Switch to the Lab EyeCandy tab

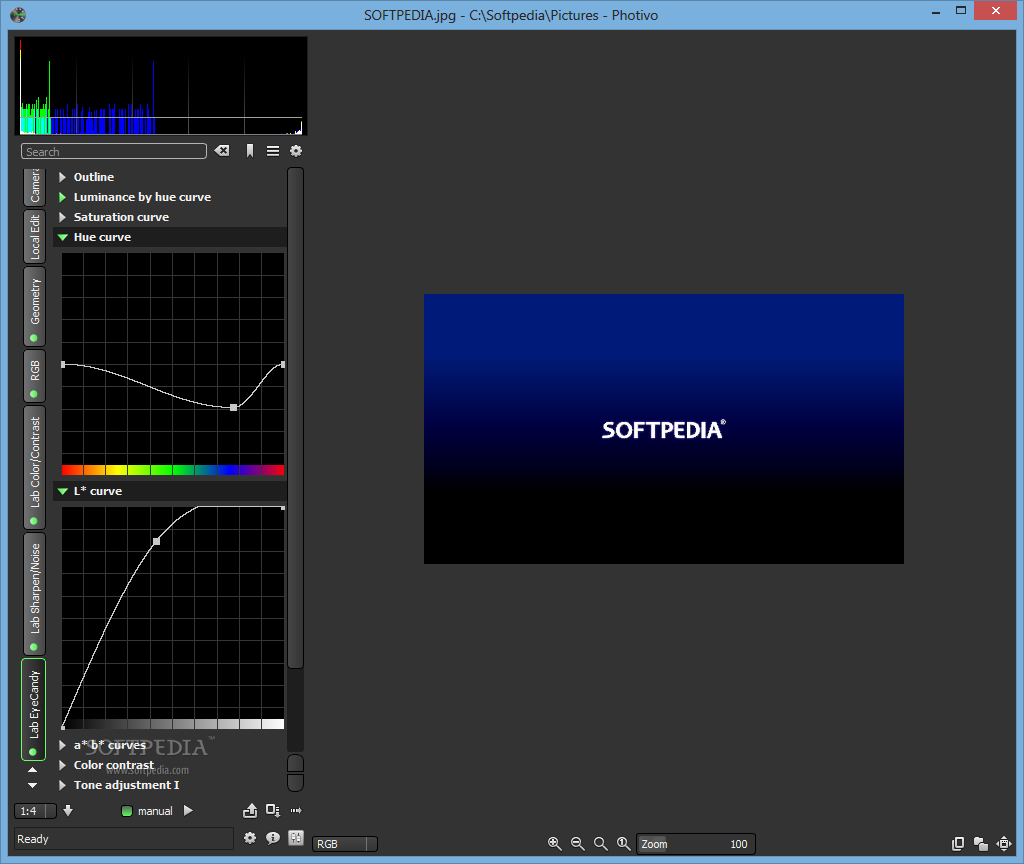[x=34, y=710]
